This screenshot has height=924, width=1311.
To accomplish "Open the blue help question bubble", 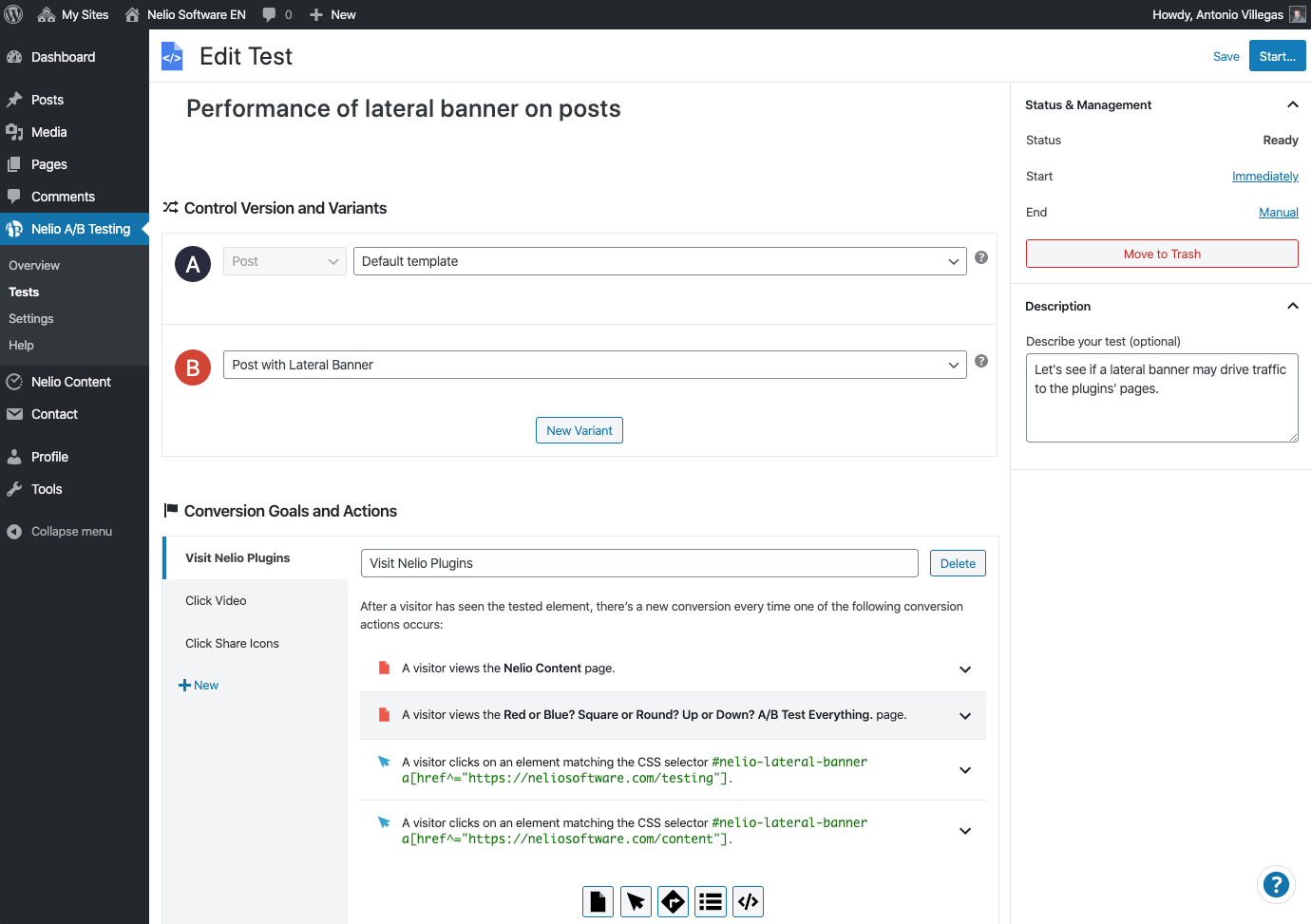I will tap(1276, 885).
